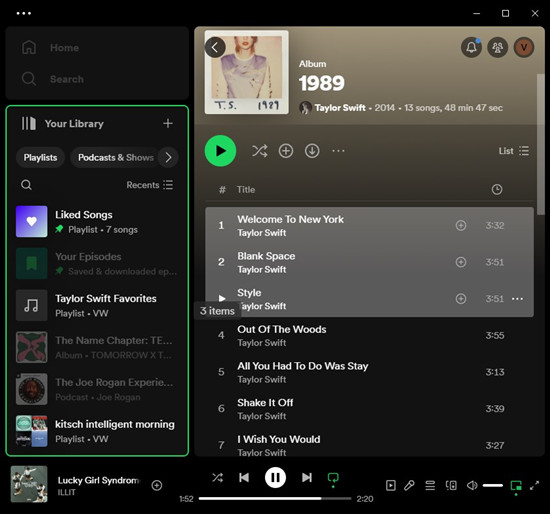Toggle the mini player

(x=516, y=486)
